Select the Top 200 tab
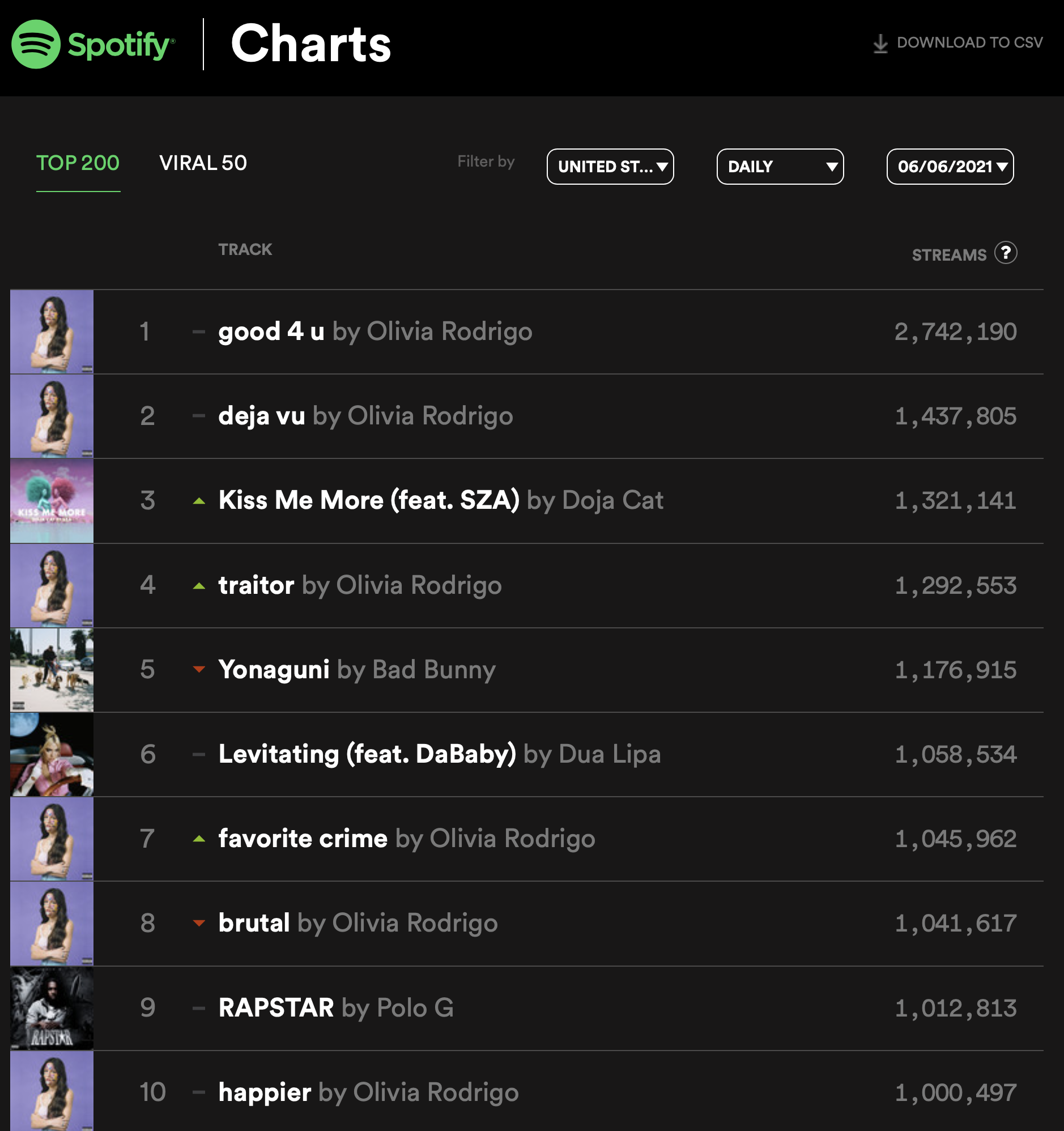Viewport: 1064px width, 1131px height. coord(78,163)
